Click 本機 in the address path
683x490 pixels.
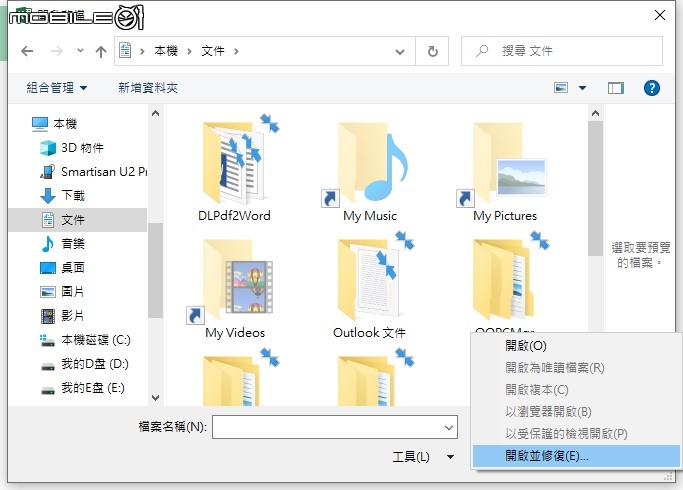[166, 51]
